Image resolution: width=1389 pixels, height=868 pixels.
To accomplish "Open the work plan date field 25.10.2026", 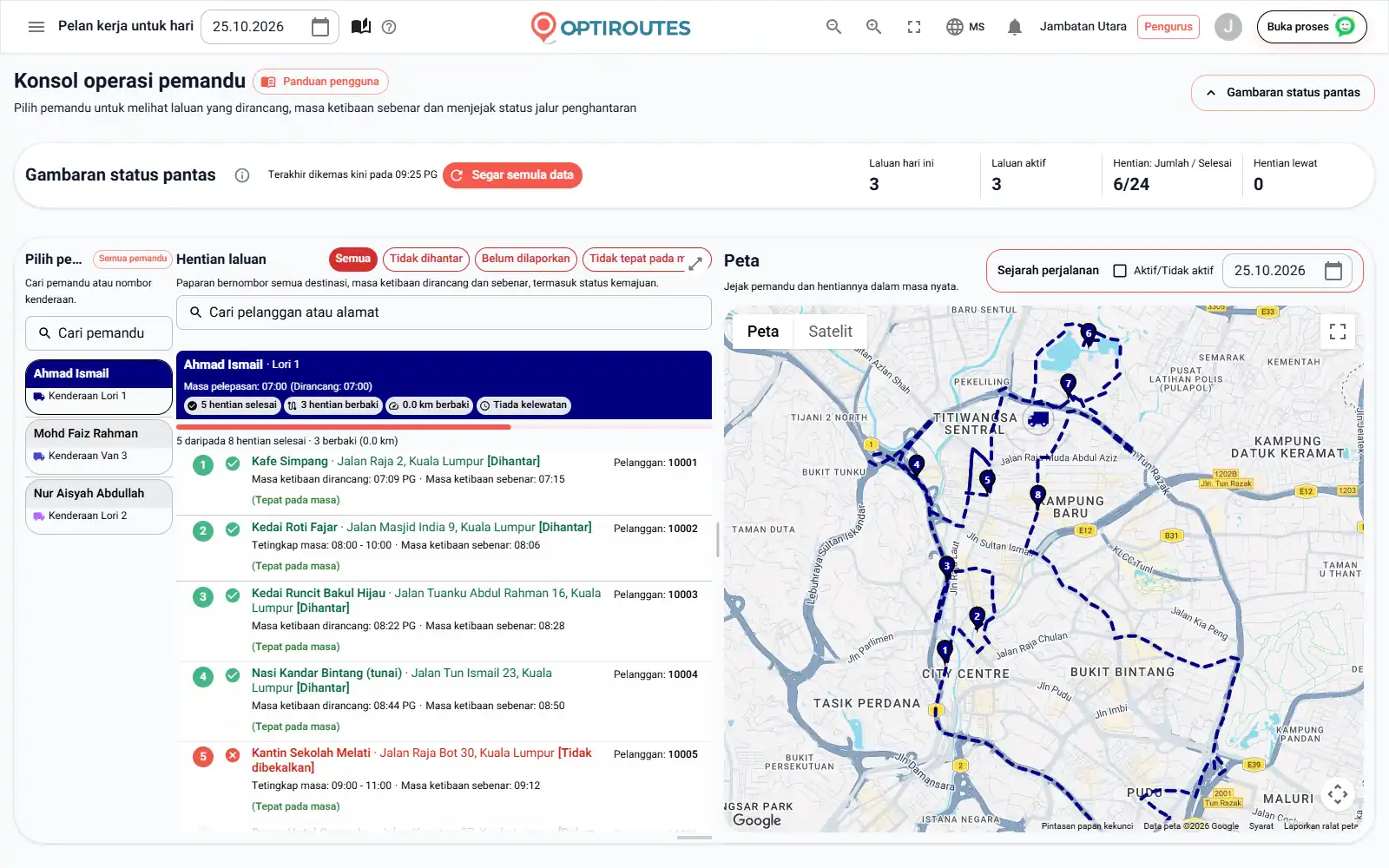I will coord(270,27).
